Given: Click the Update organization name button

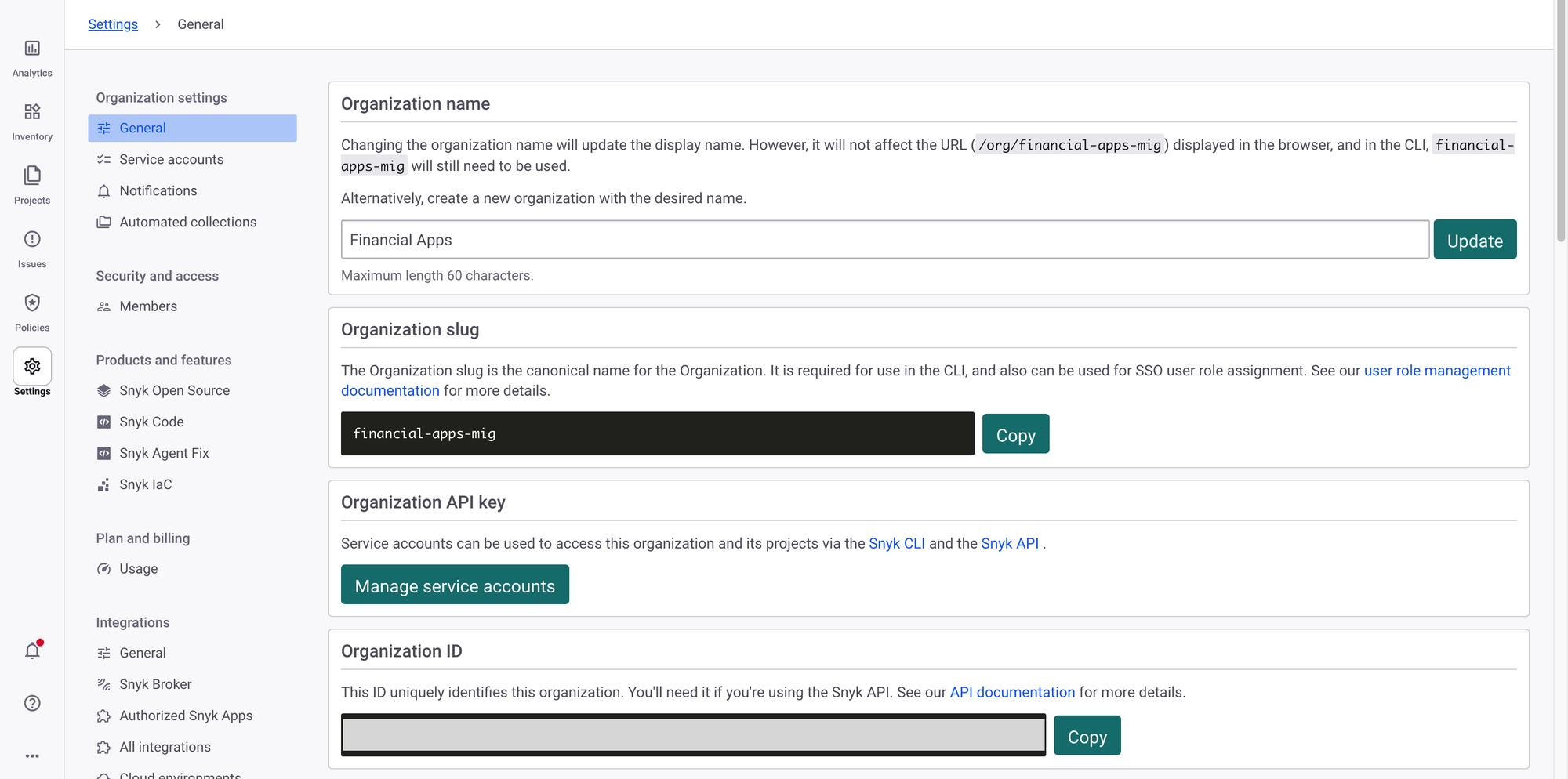Looking at the screenshot, I should pos(1475,240).
